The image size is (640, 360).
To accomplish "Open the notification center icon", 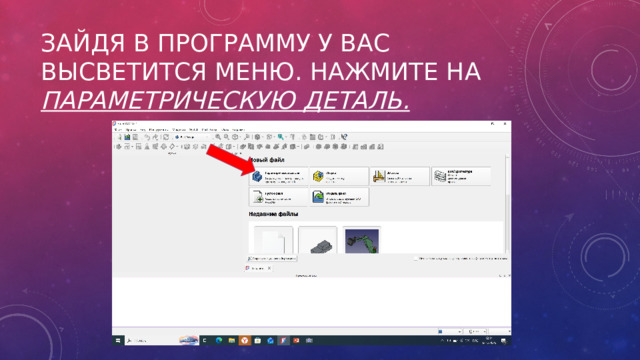I will pos(504,341).
